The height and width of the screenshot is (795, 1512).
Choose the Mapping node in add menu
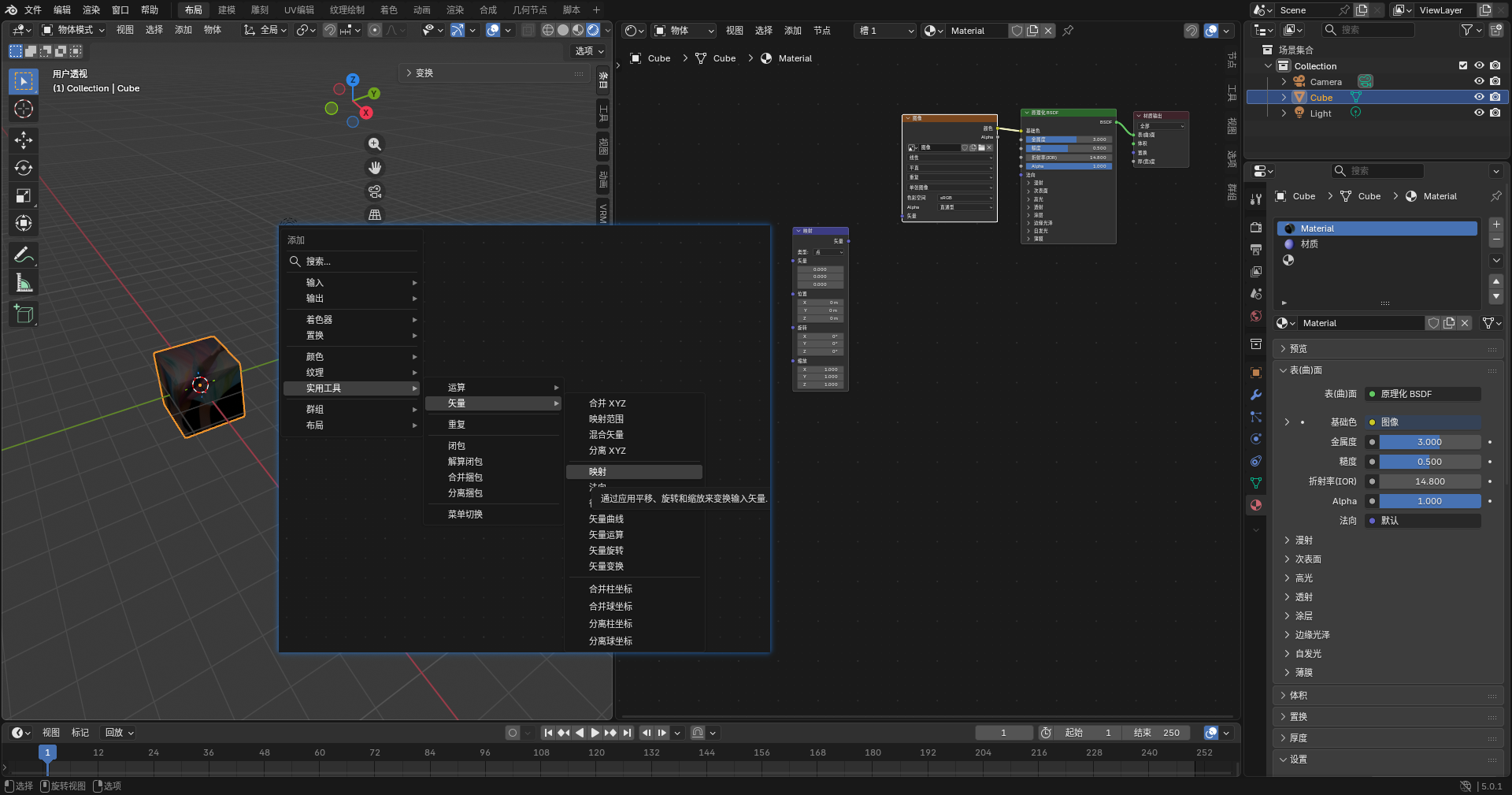coord(634,472)
